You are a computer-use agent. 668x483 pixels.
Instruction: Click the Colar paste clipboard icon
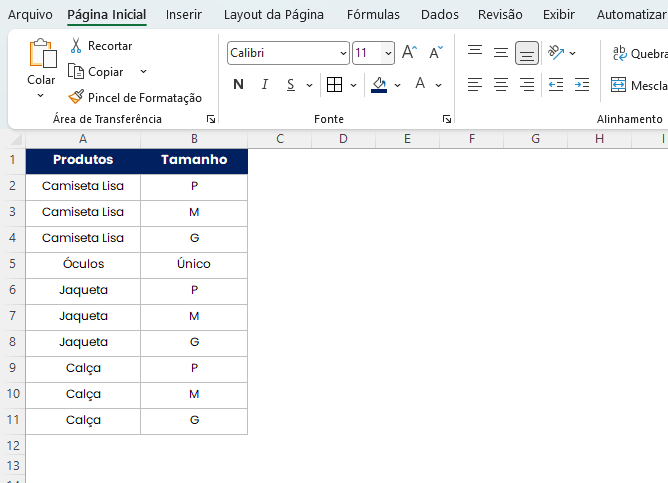point(43,53)
